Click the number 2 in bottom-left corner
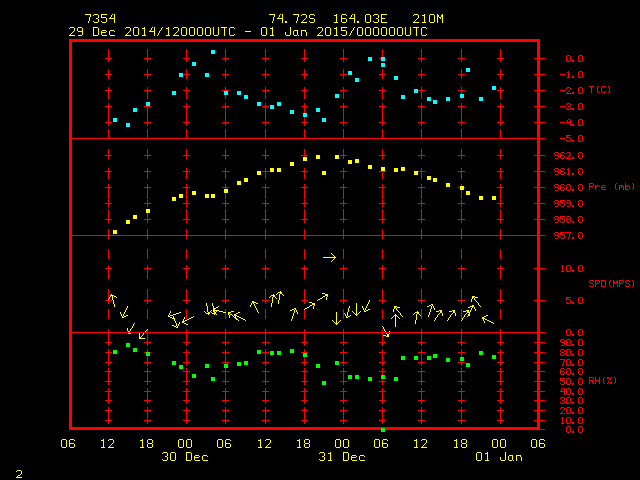640x480 pixels. tap(18, 471)
